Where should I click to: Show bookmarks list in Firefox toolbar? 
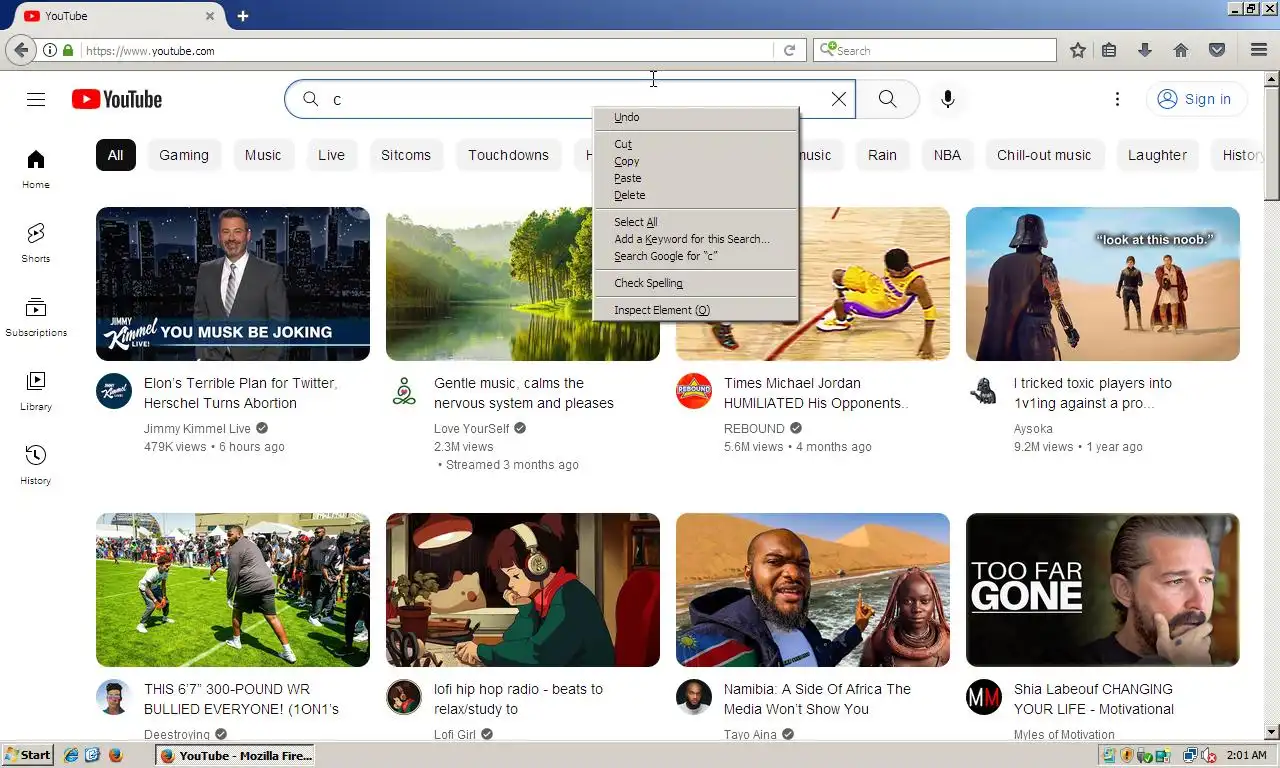[1109, 50]
